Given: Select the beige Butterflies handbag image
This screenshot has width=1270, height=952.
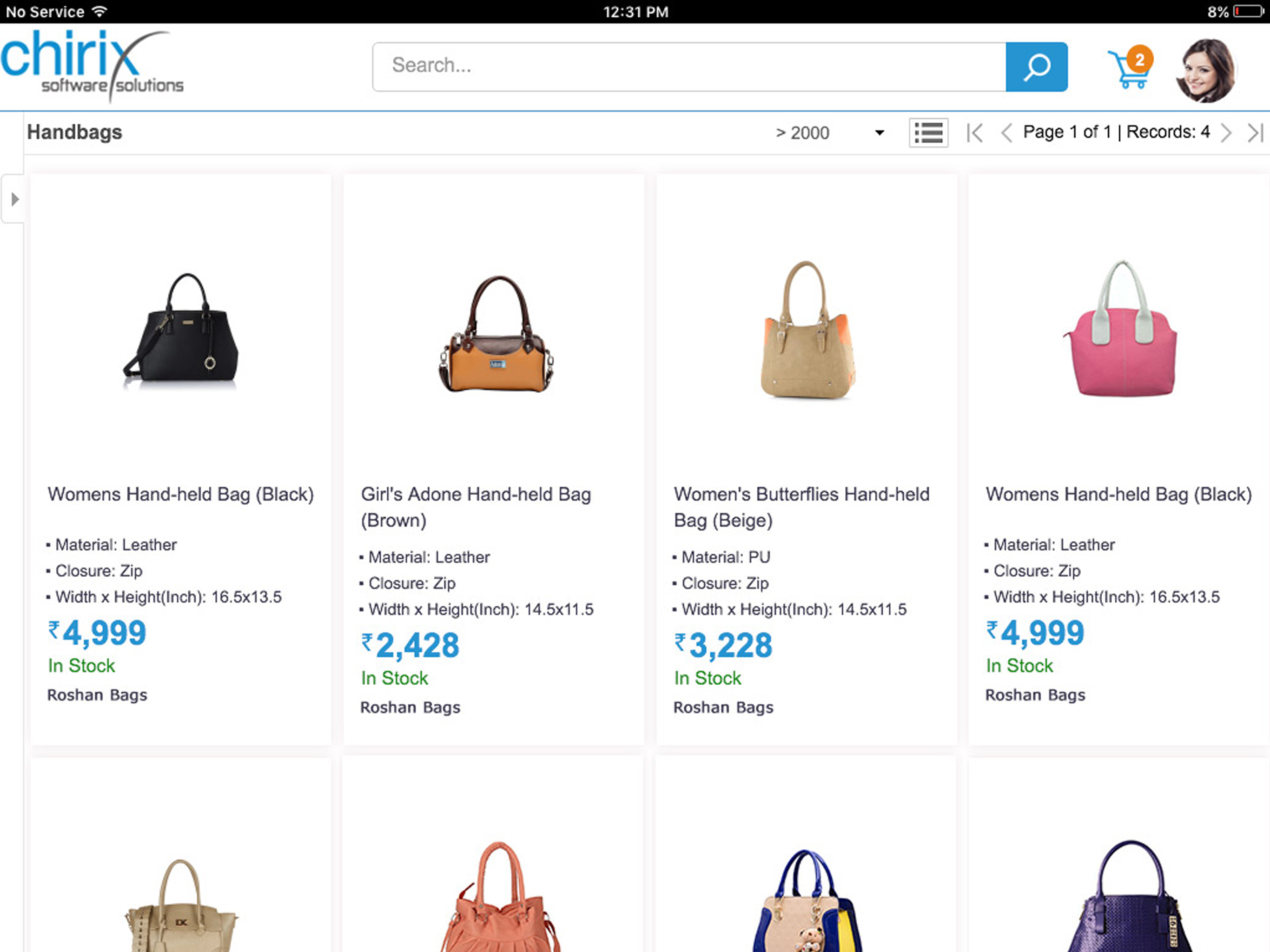Looking at the screenshot, I should pos(807,330).
